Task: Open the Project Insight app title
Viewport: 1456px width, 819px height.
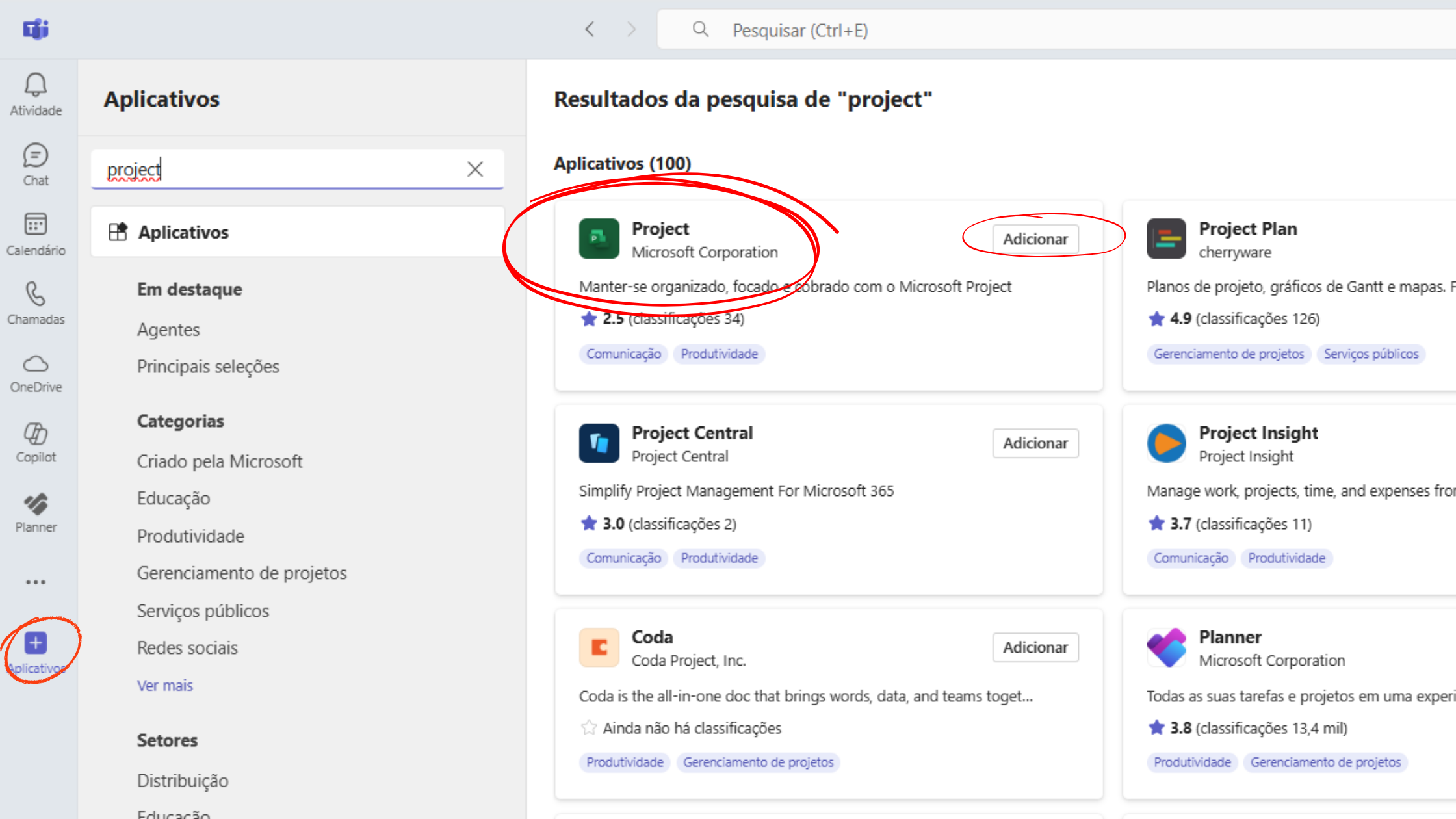Action: coord(1258,433)
